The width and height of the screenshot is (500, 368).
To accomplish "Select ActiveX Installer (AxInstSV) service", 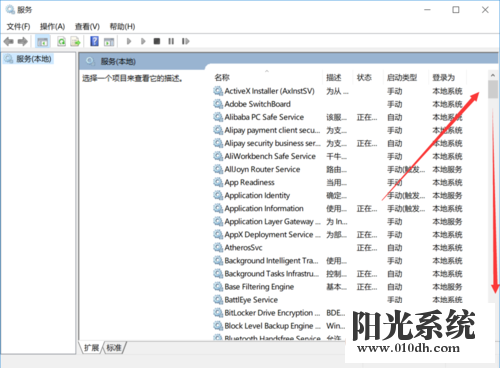I will 269,91.
